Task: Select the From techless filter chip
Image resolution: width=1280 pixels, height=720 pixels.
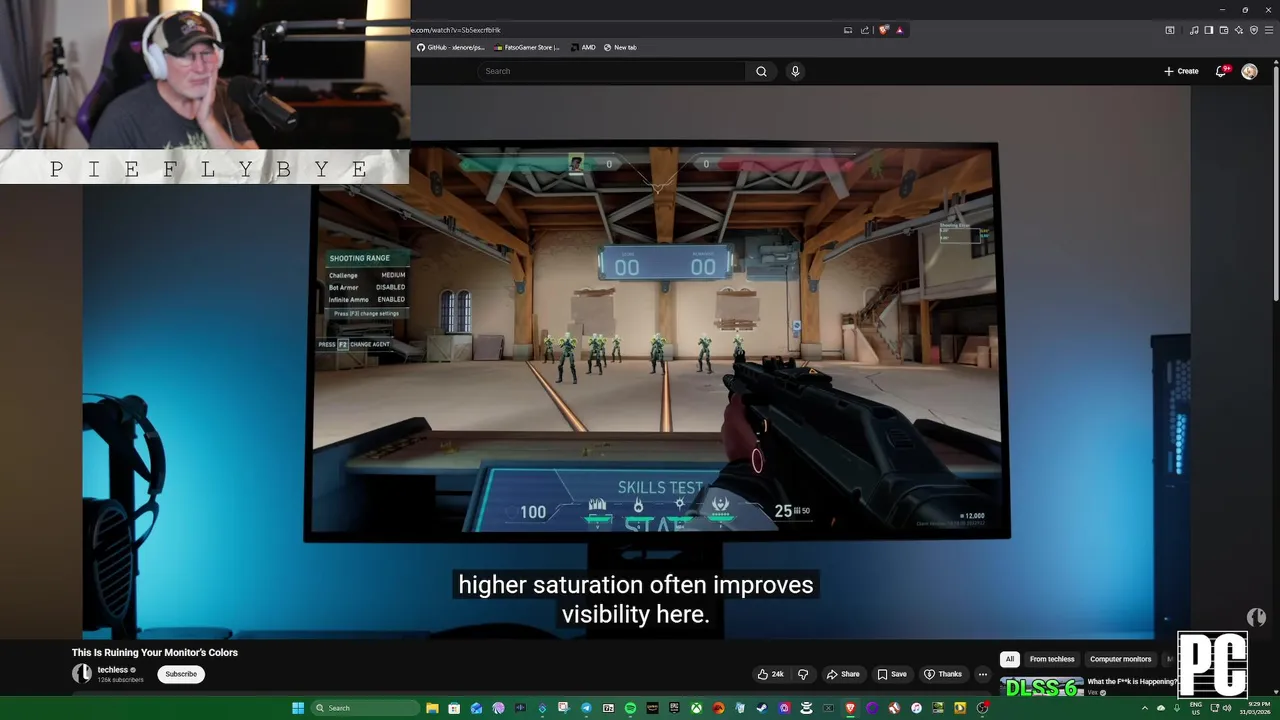Action: click(x=1052, y=659)
